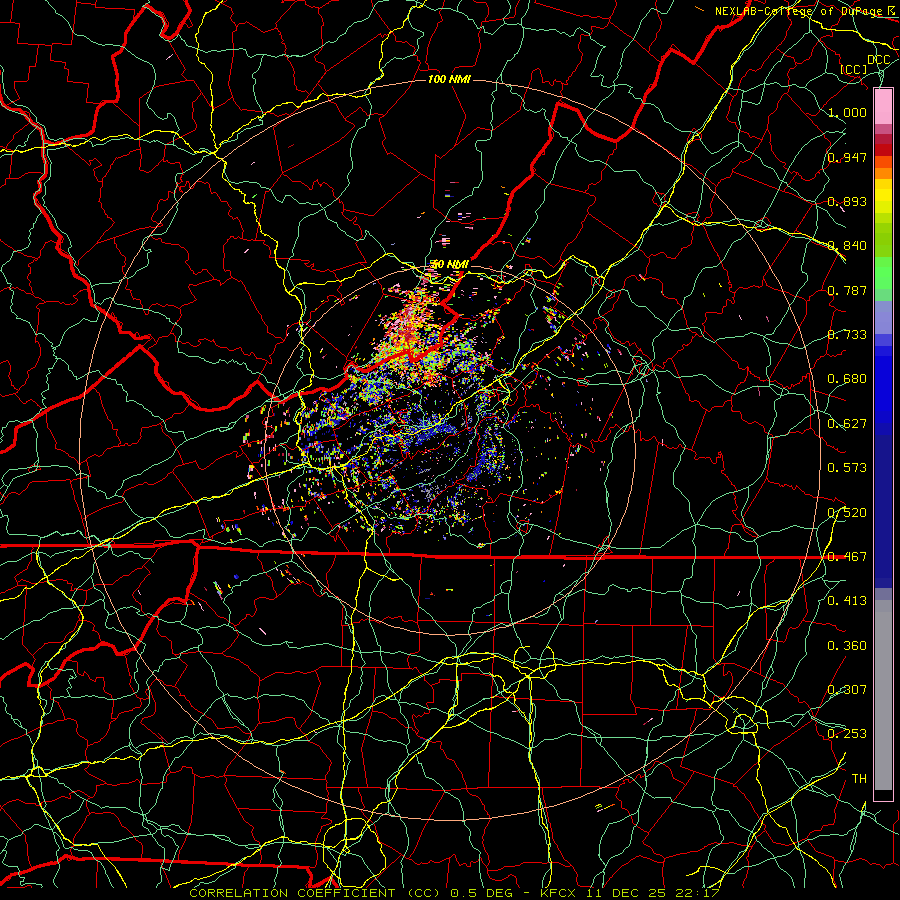
Task: Select the 1.000 legend value
Action: pos(847,112)
